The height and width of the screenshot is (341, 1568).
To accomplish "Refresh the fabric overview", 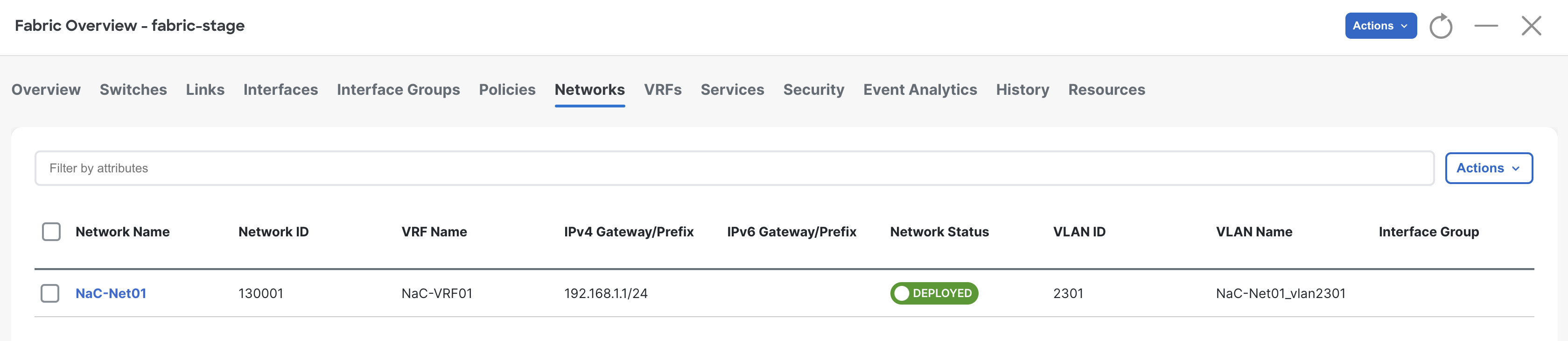I will pyautogui.click(x=1440, y=26).
